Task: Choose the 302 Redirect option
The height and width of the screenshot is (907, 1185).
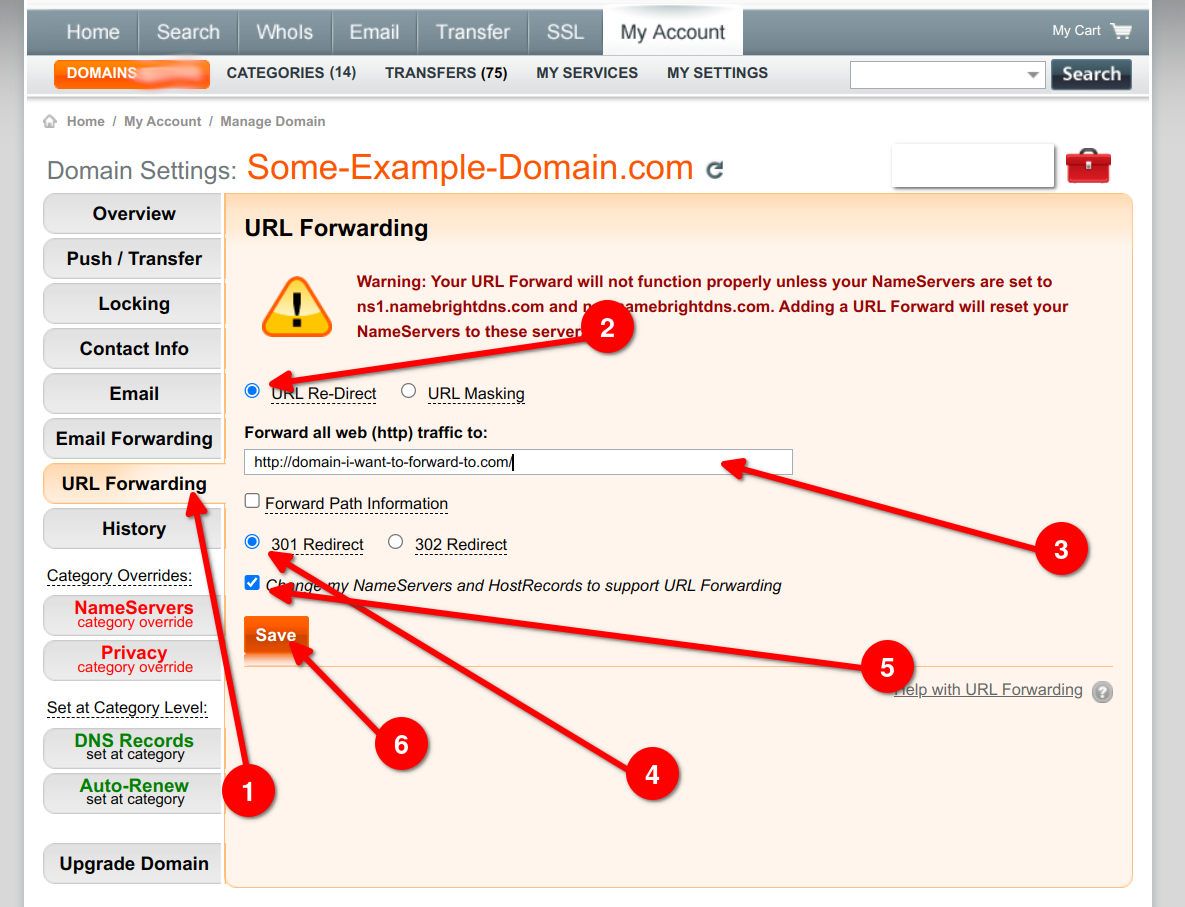Action: pyautogui.click(x=396, y=542)
